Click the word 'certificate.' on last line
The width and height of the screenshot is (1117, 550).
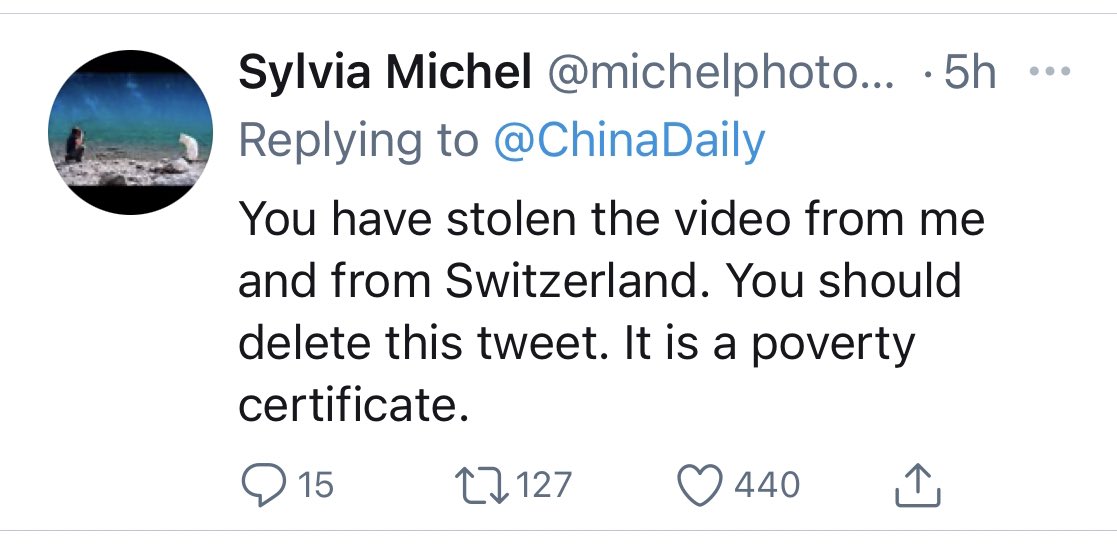pyautogui.click(x=353, y=406)
